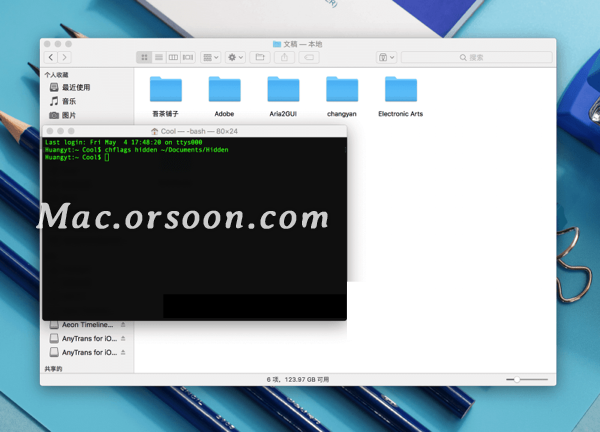Screen dimensions: 600x432
Task: Click inside the Terminal command prompt
Action: pos(107,157)
